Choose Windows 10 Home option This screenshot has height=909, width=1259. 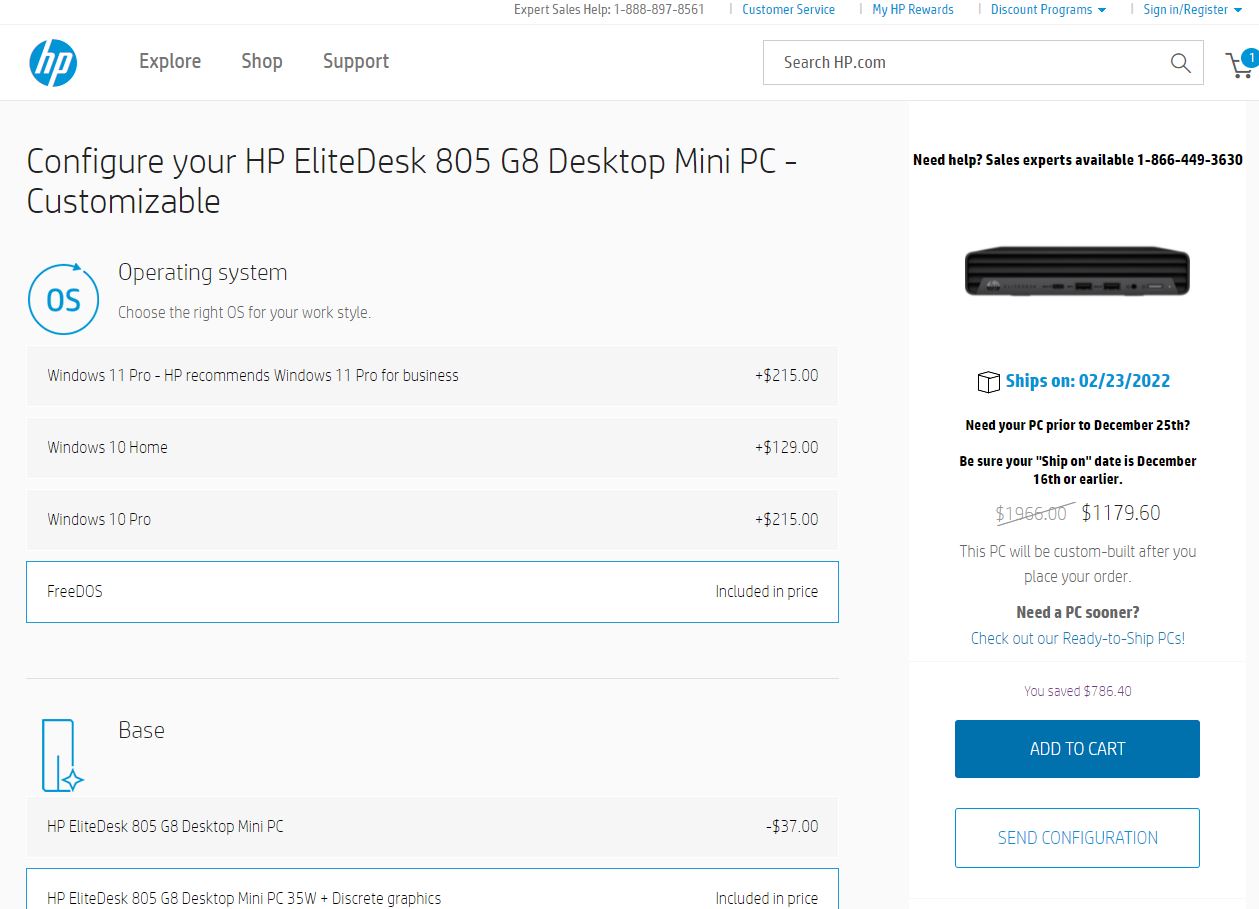point(432,448)
